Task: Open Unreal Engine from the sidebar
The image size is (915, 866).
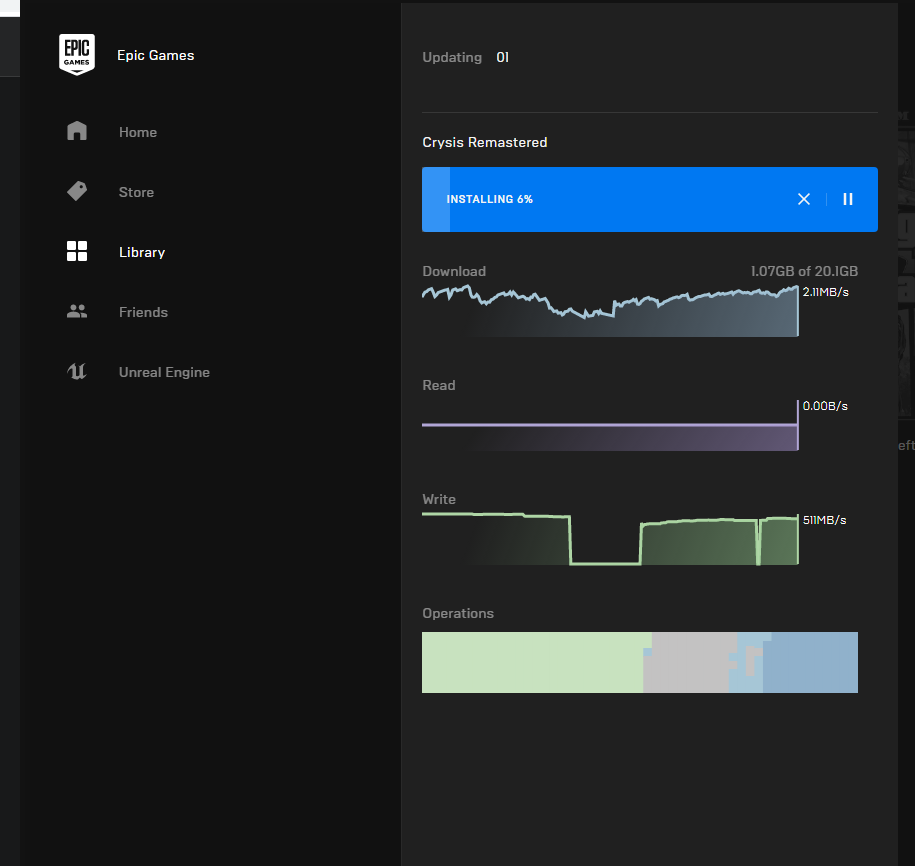Action: (x=165, y=372)
